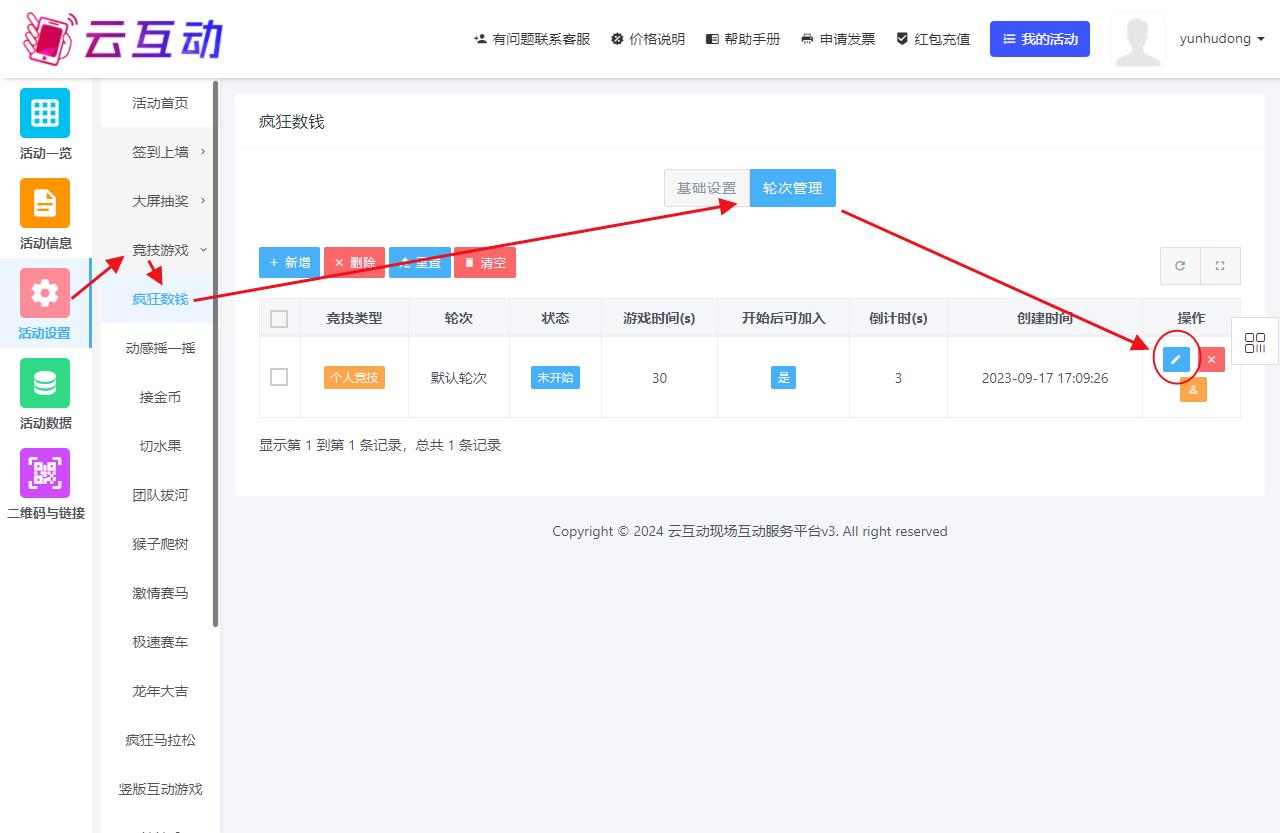Click the 我的活动 button
Image resolution: width=1280 pixels, height=833 pixels.
(x=1039, y=39)
